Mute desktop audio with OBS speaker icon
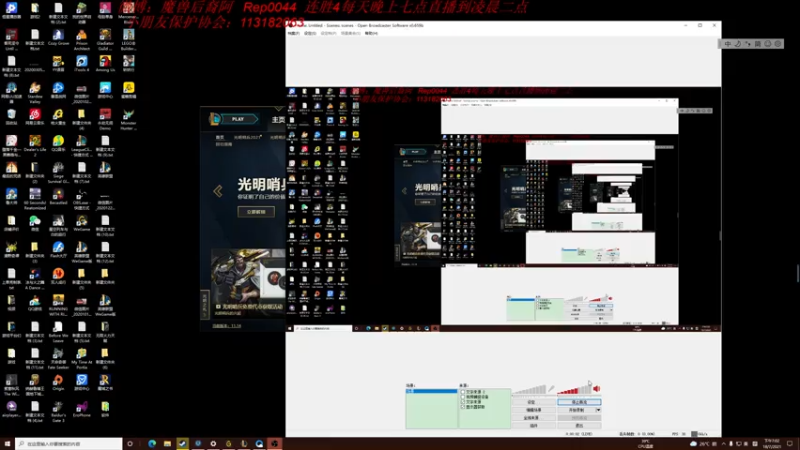The height and width of the screenshot is (450, 800). (x=596, y=389)
